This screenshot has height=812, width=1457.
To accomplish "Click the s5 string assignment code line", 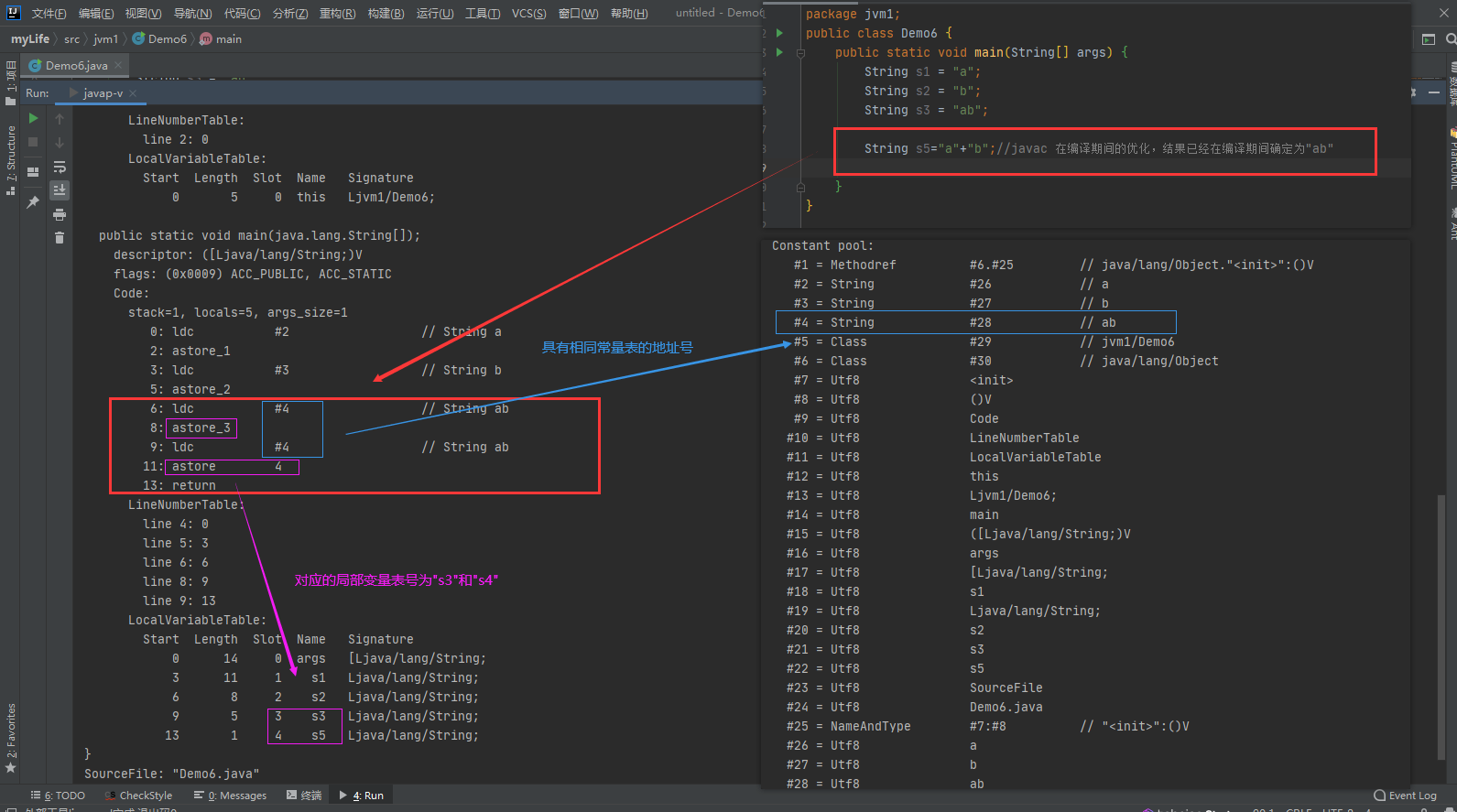I will (1098, 148).
